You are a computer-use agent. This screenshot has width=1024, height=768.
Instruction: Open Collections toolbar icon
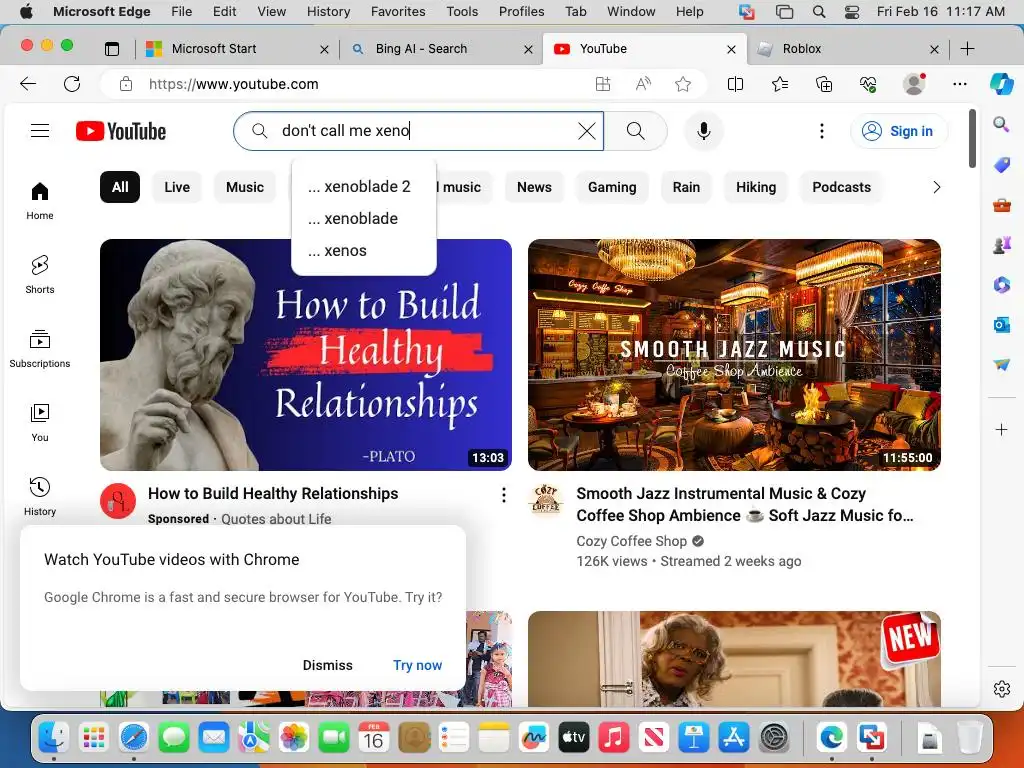point(824,84)
